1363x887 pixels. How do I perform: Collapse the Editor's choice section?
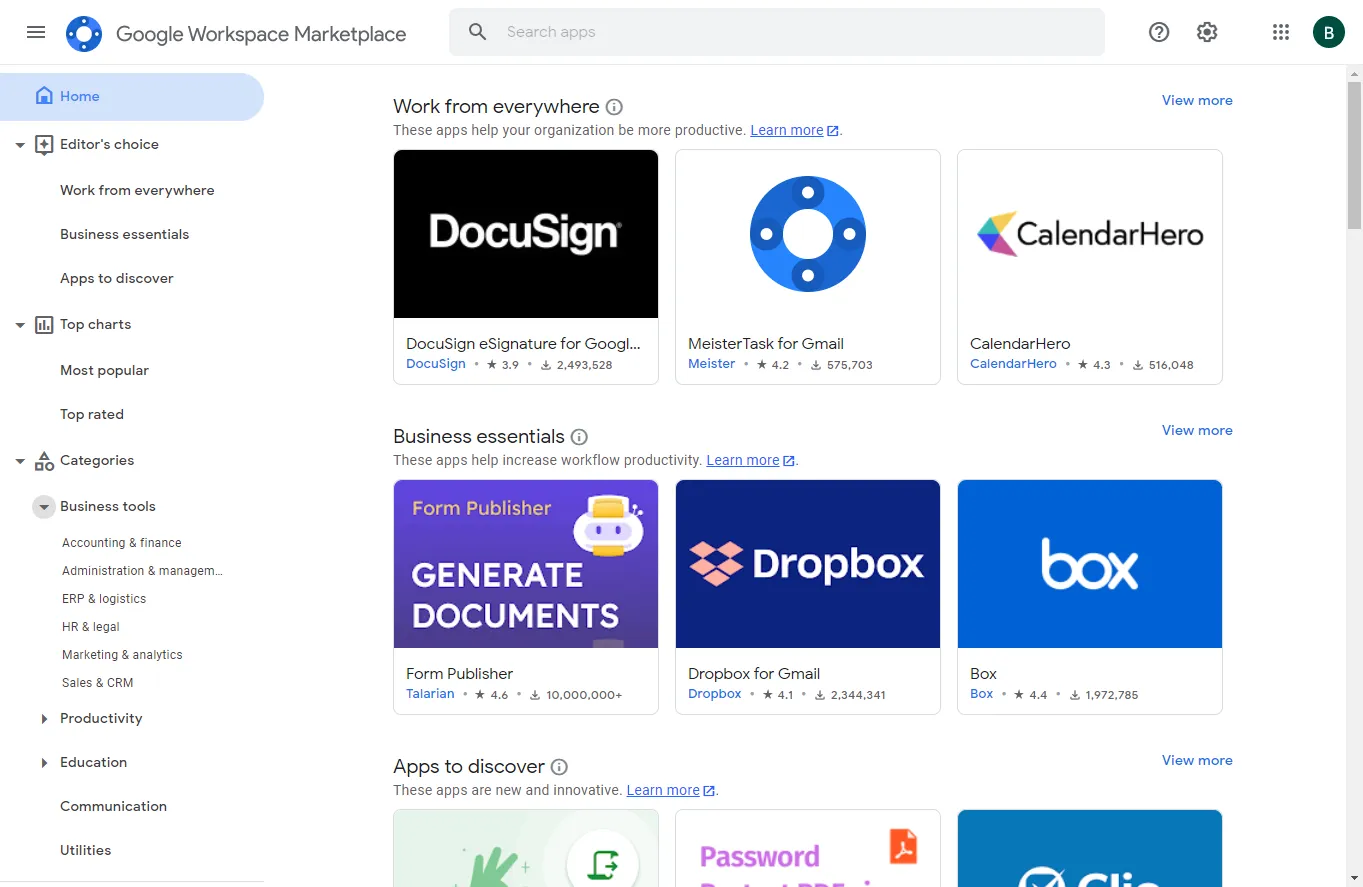[20, 145]
